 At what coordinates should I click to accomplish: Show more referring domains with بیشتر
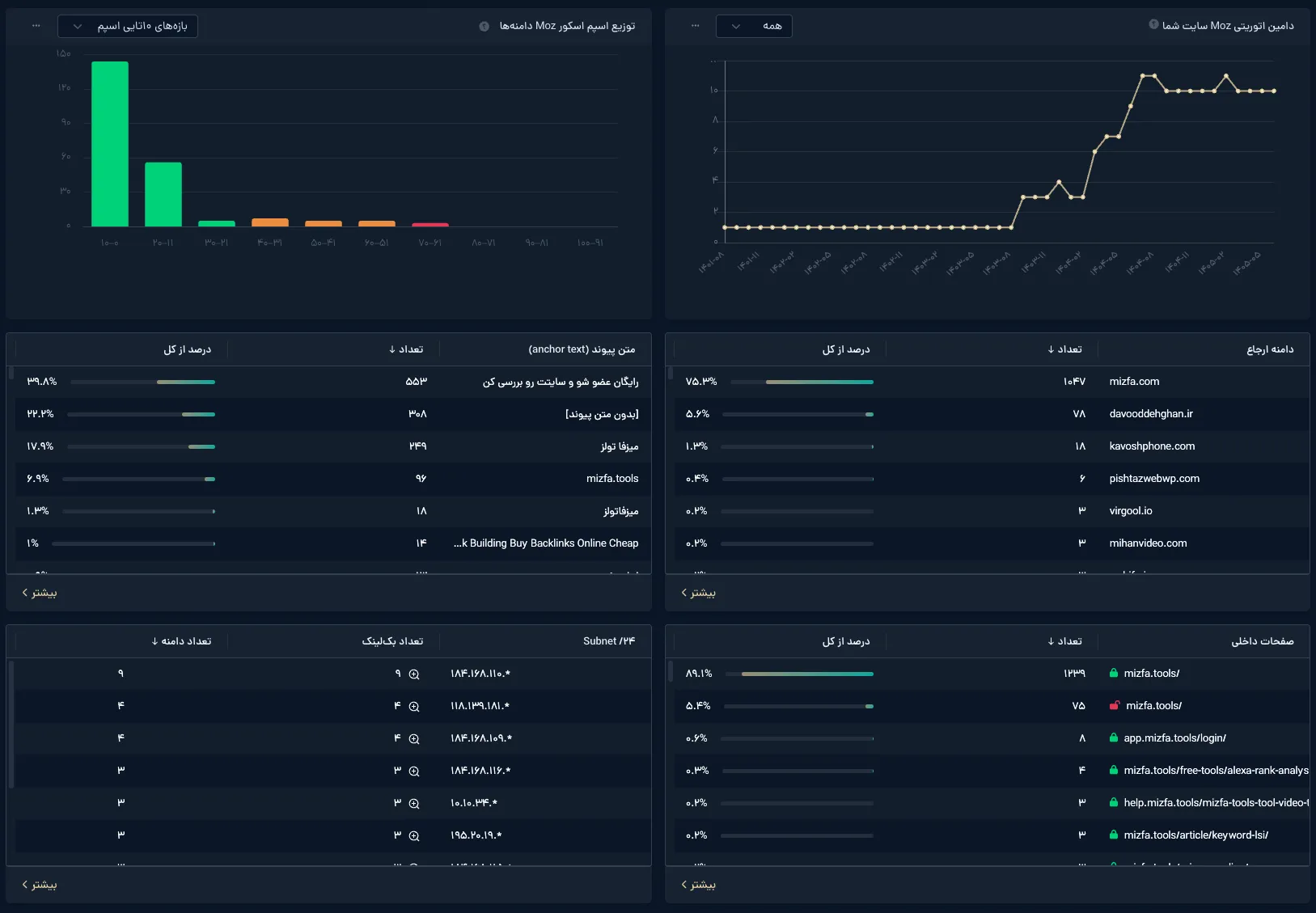[698, 593]
